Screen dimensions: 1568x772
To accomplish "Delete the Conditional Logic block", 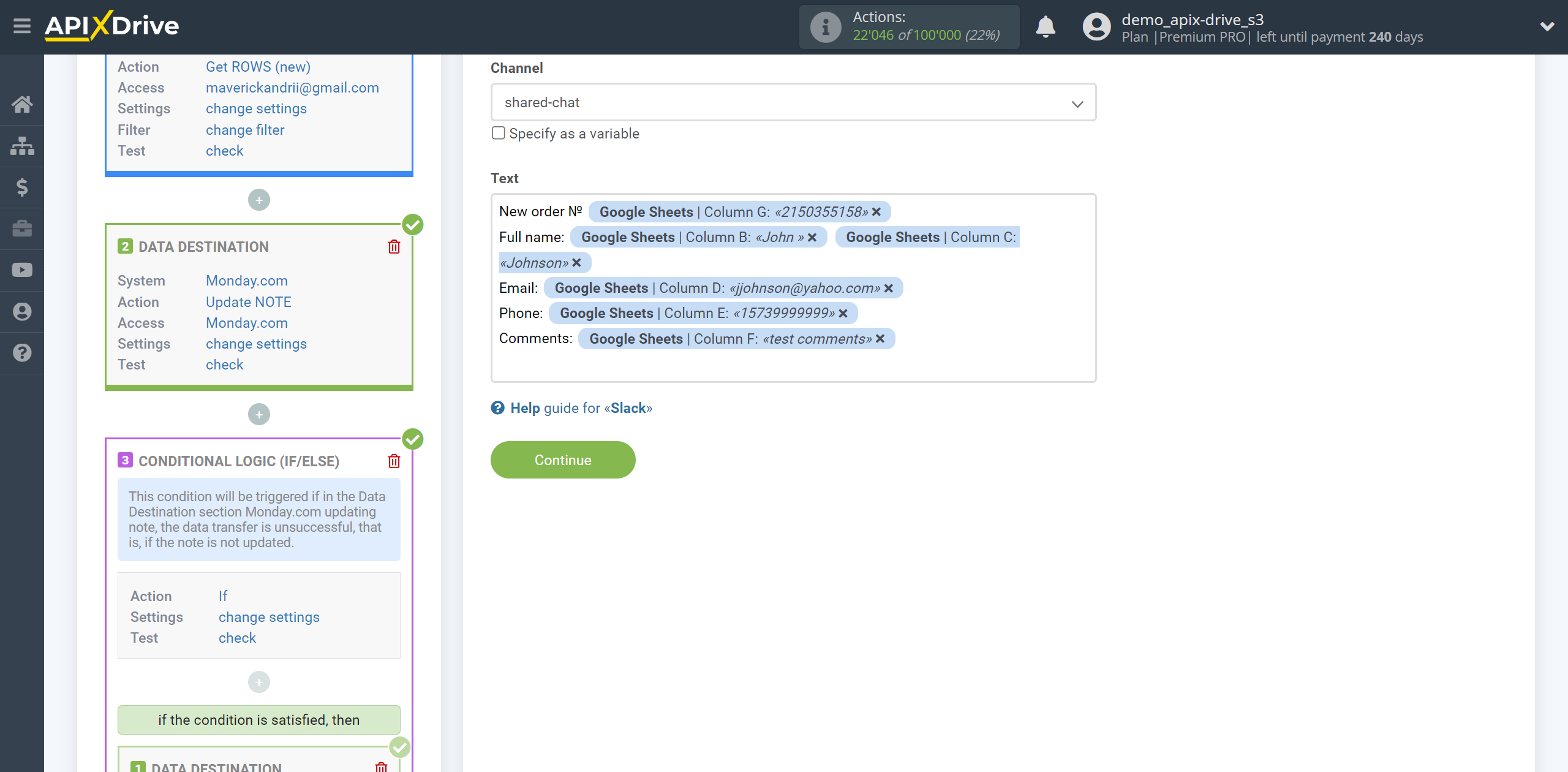I will click(394, 461).
